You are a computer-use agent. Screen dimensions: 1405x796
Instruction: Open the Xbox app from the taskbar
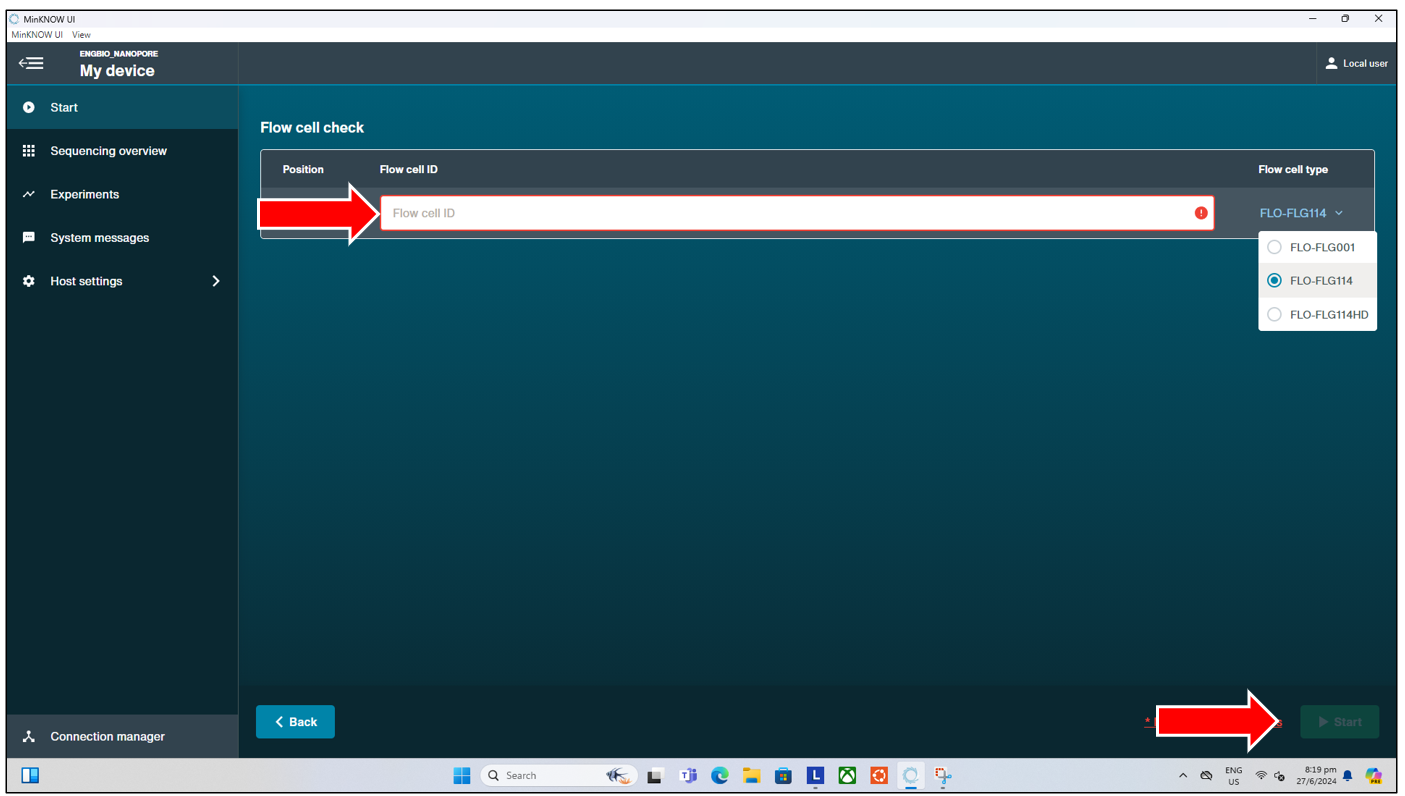click(x=847, y=775)
